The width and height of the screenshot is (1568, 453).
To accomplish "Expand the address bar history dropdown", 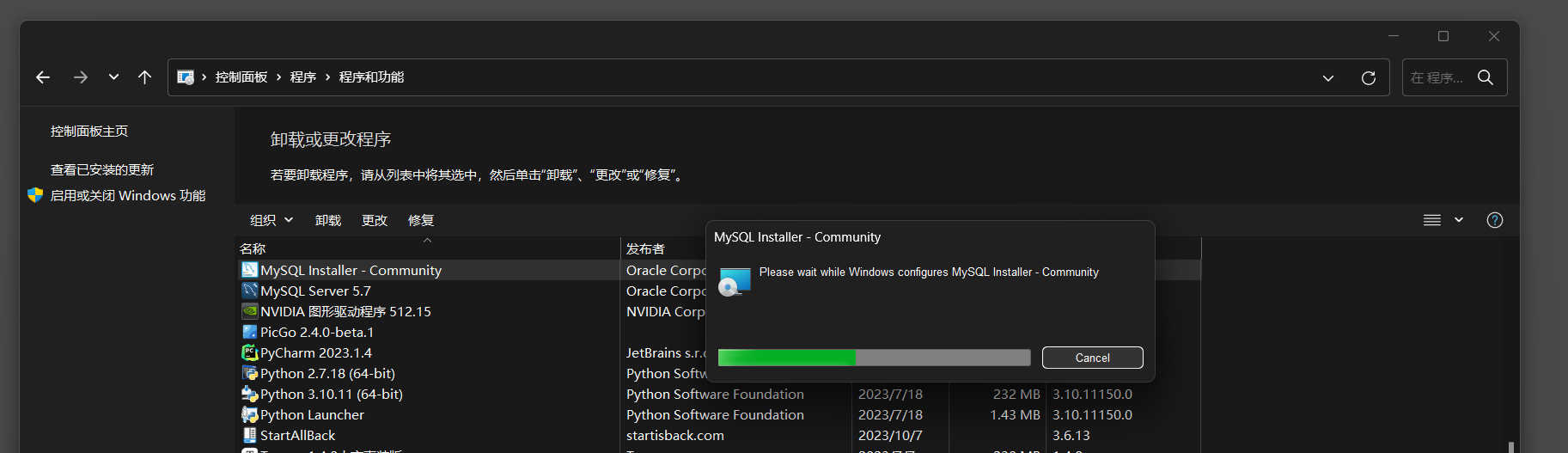I will coord(1328,78).
